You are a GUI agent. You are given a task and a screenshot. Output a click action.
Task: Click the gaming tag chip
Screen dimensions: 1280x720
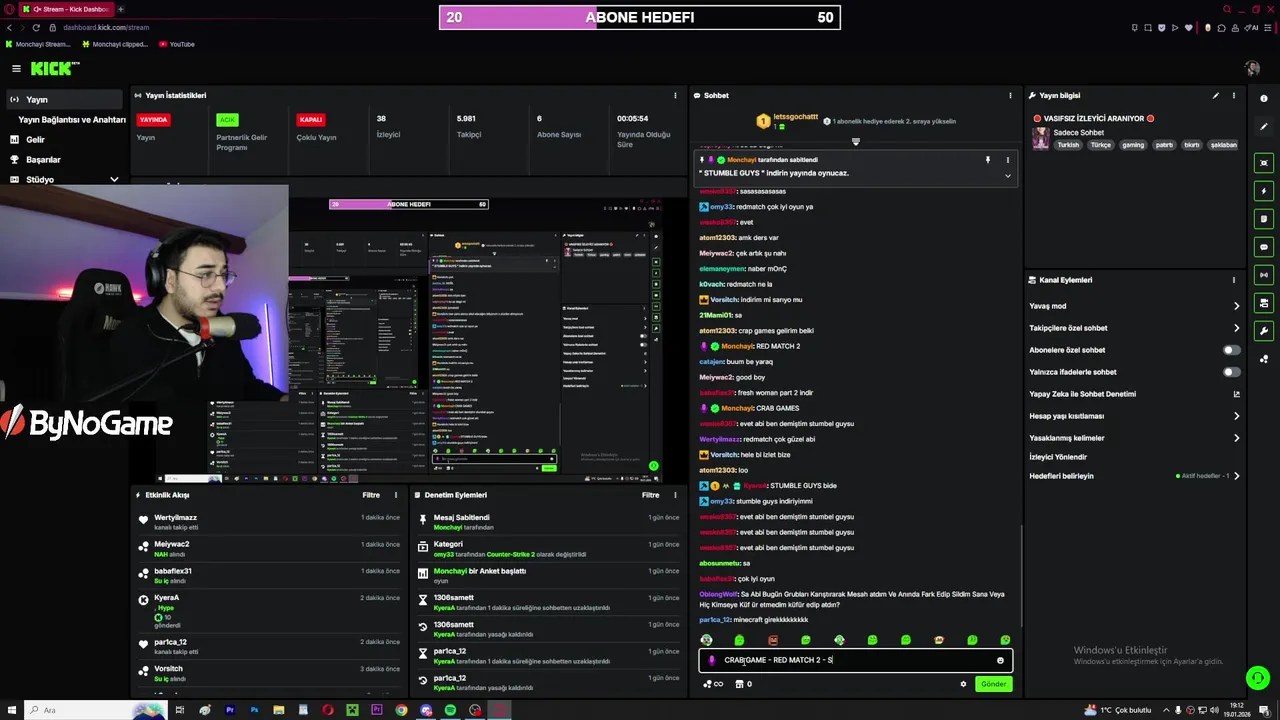[1132, 145]
